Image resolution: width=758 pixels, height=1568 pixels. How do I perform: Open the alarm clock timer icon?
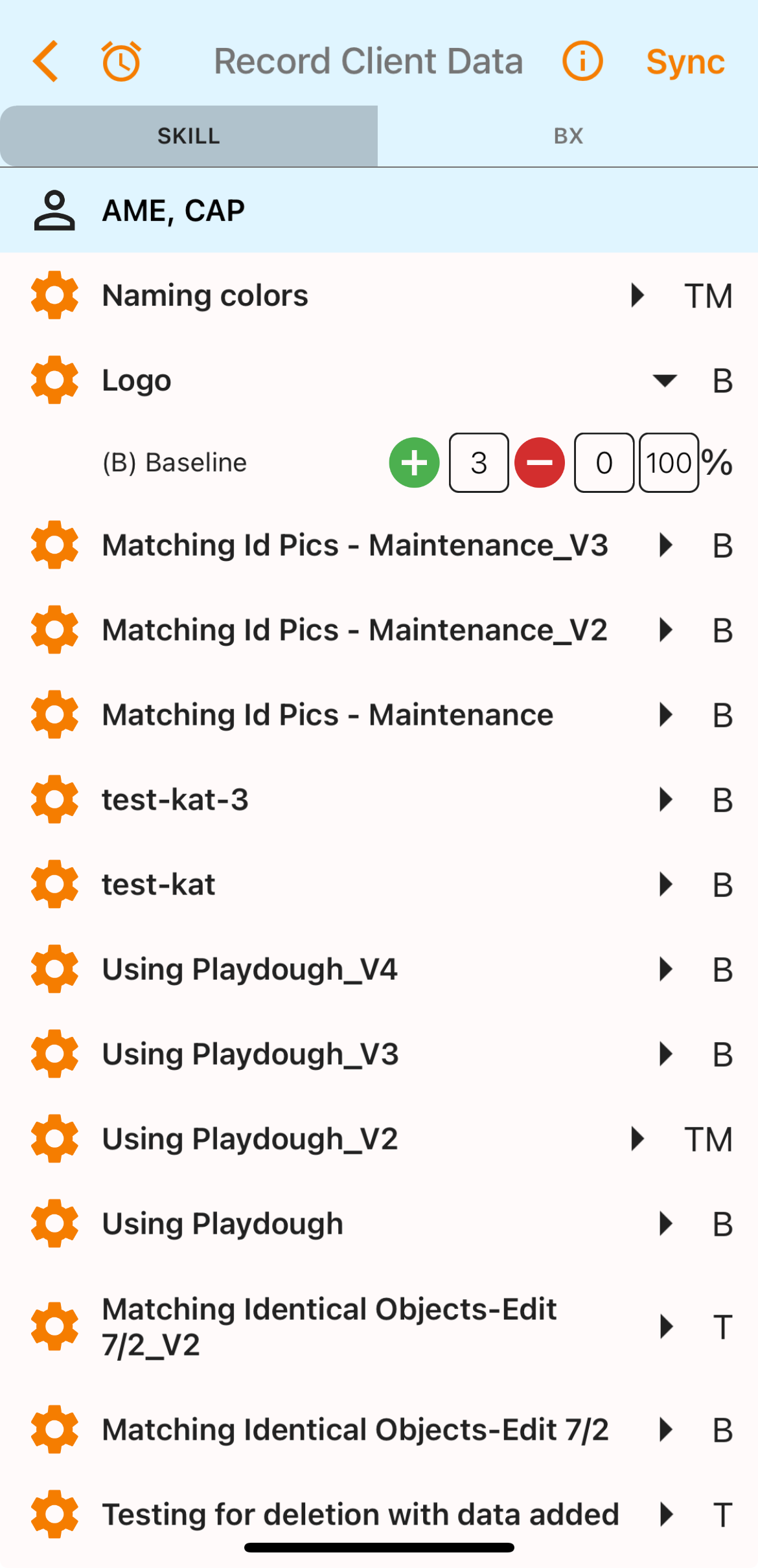[x=121, y=62]
